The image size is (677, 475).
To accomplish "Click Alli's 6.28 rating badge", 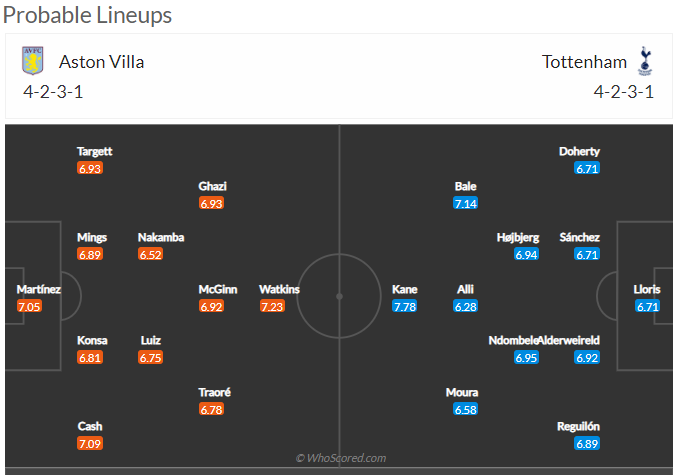I will (465, 306).
